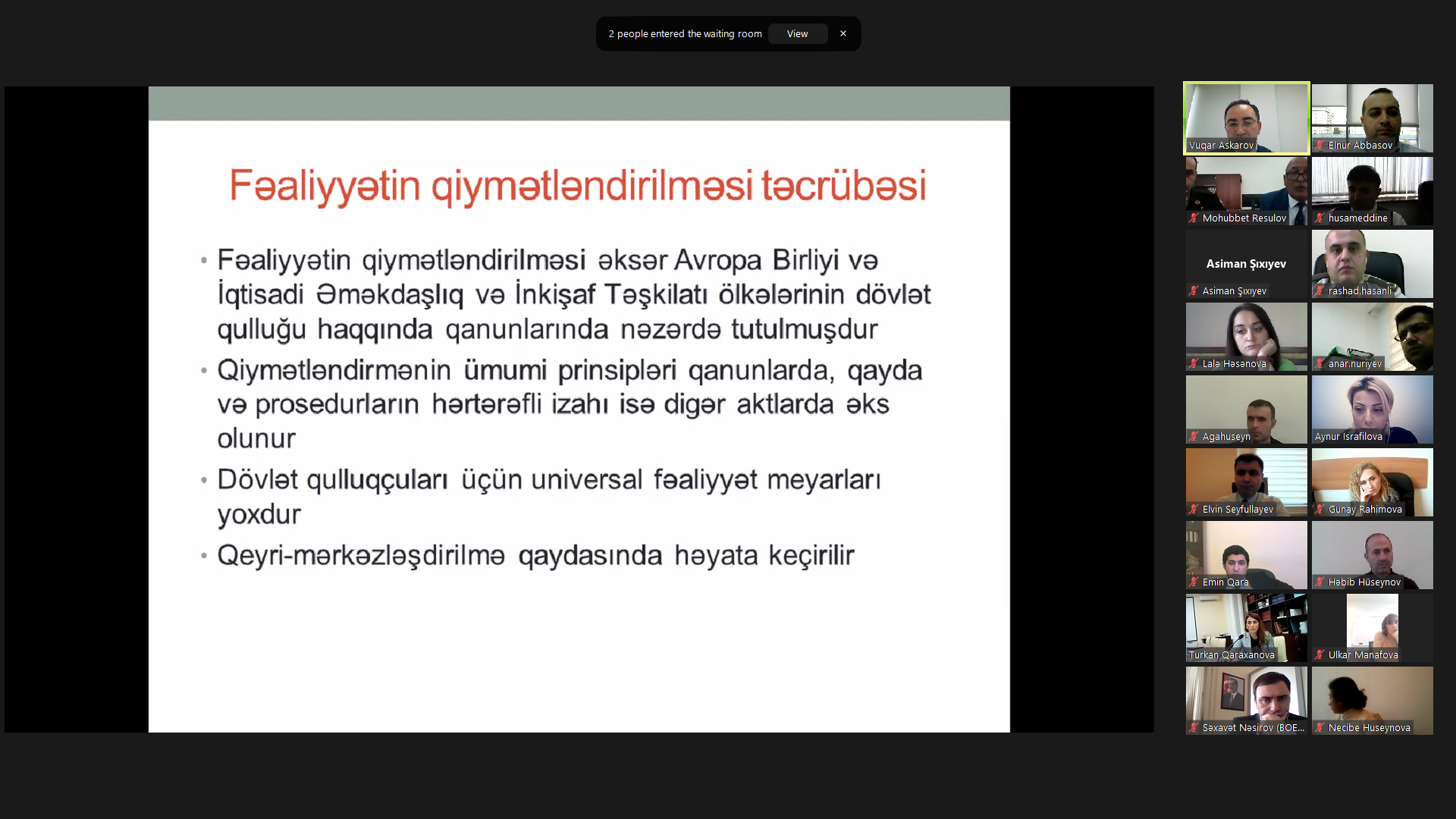The width and height of the screenshot is (1456, 819).
Task: Select Turkan Qaraxanova's video thumbnail
Action: (x=1246, y=628)
